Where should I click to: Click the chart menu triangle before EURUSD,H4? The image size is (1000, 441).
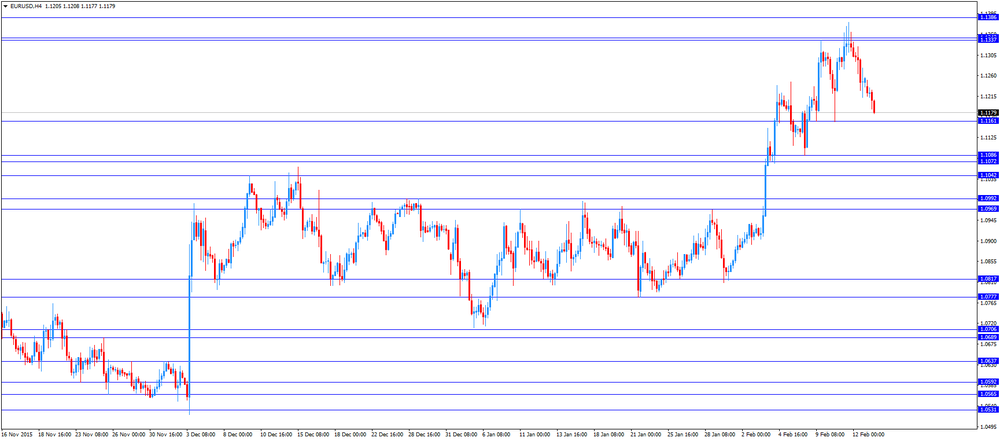[x=5, y=6]
